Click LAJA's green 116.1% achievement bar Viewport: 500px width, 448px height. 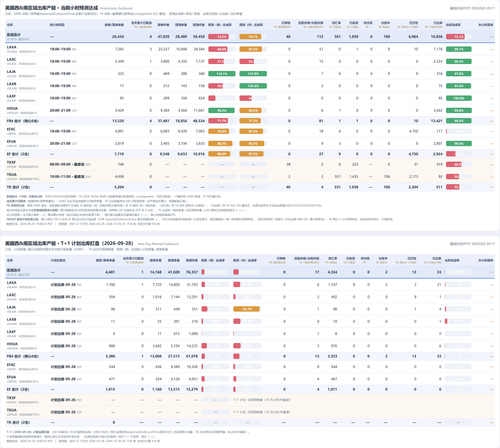click(x=222, y=74)
